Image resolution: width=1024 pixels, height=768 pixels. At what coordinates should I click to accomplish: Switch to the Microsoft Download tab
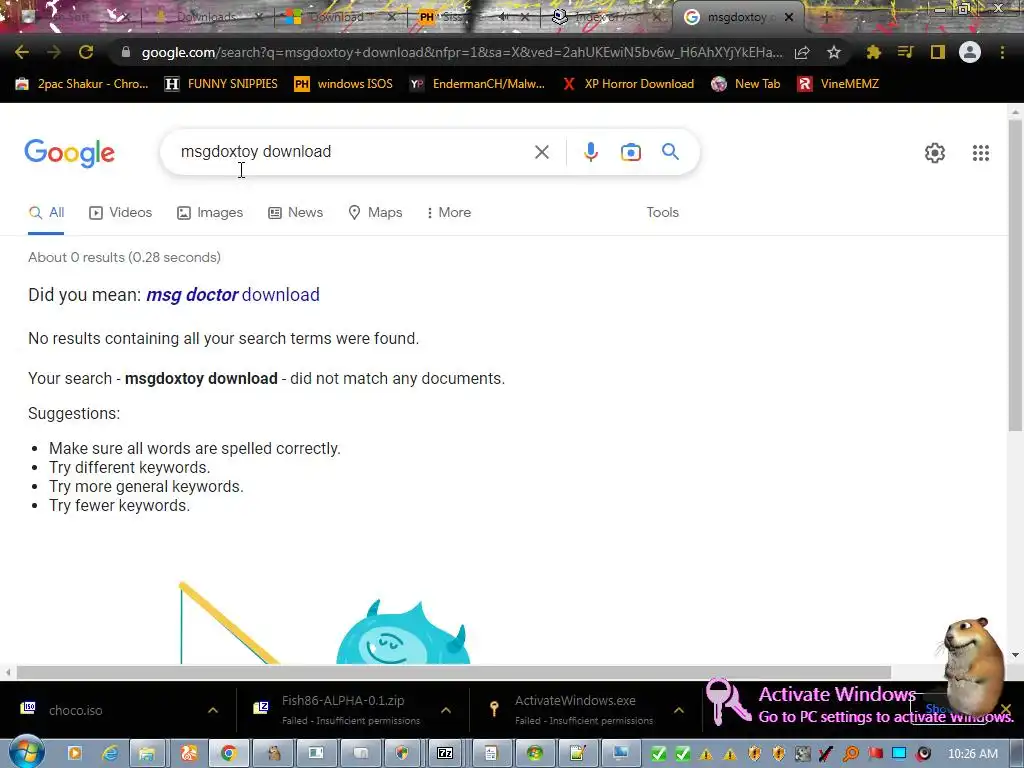tap(336, 17)
